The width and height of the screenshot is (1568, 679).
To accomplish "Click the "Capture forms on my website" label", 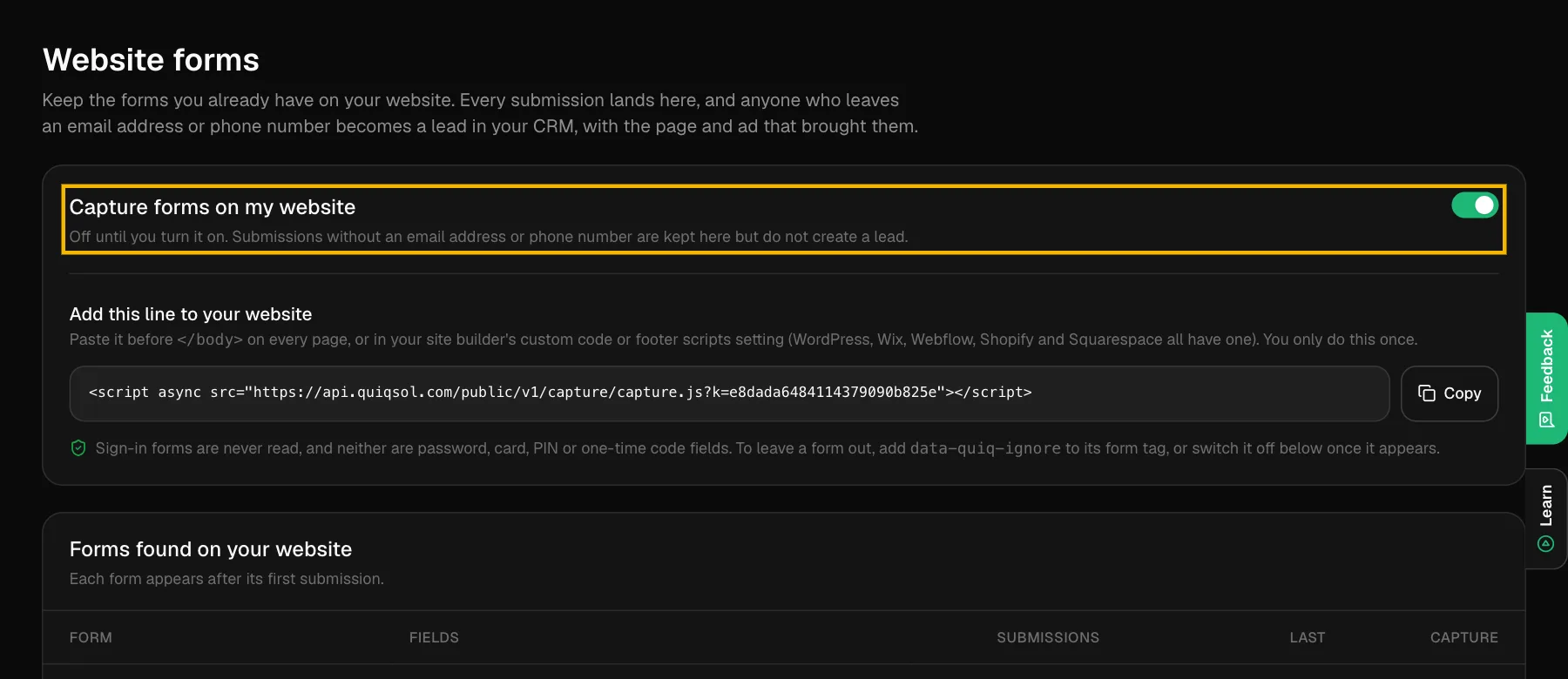I will (213, 207).
